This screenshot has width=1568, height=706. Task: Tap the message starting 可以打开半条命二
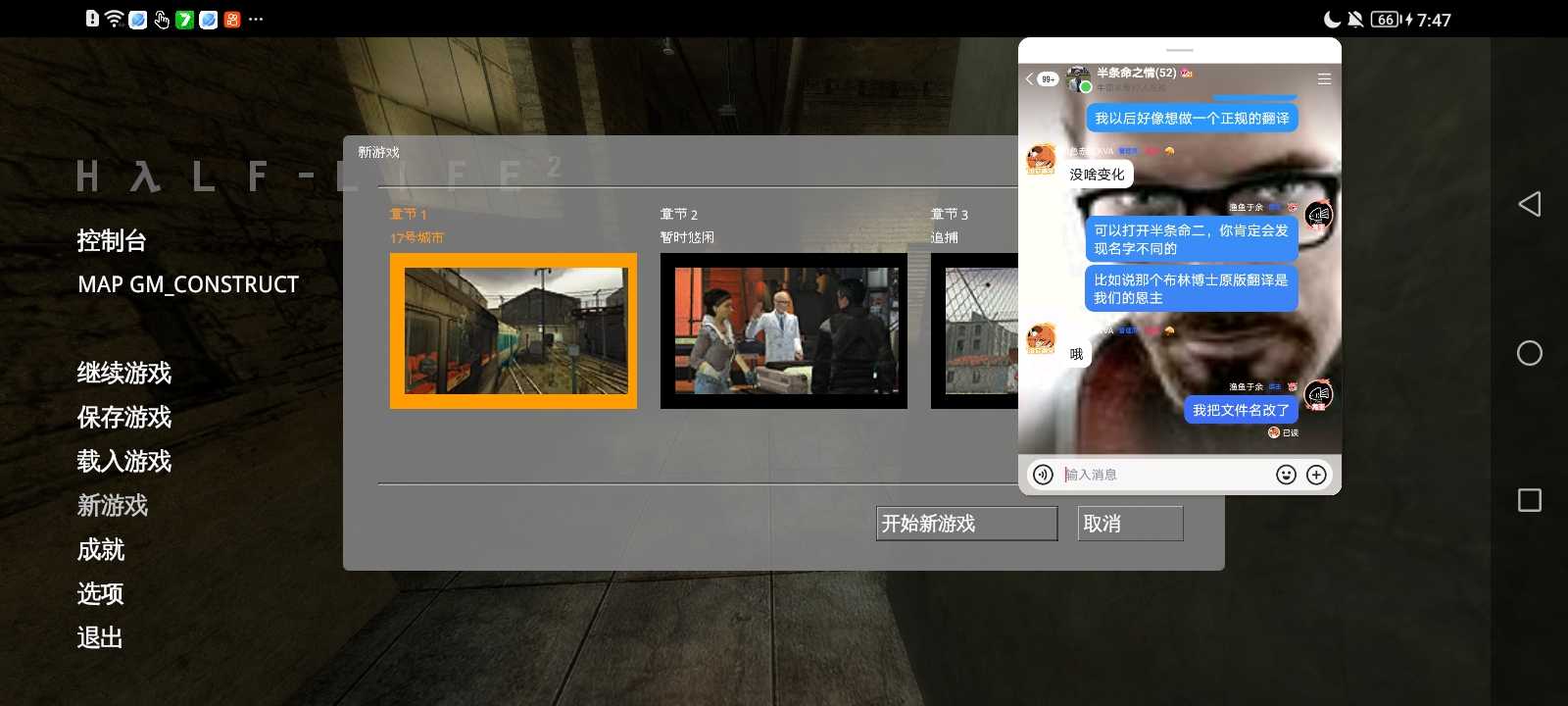tap(1192, 239)
